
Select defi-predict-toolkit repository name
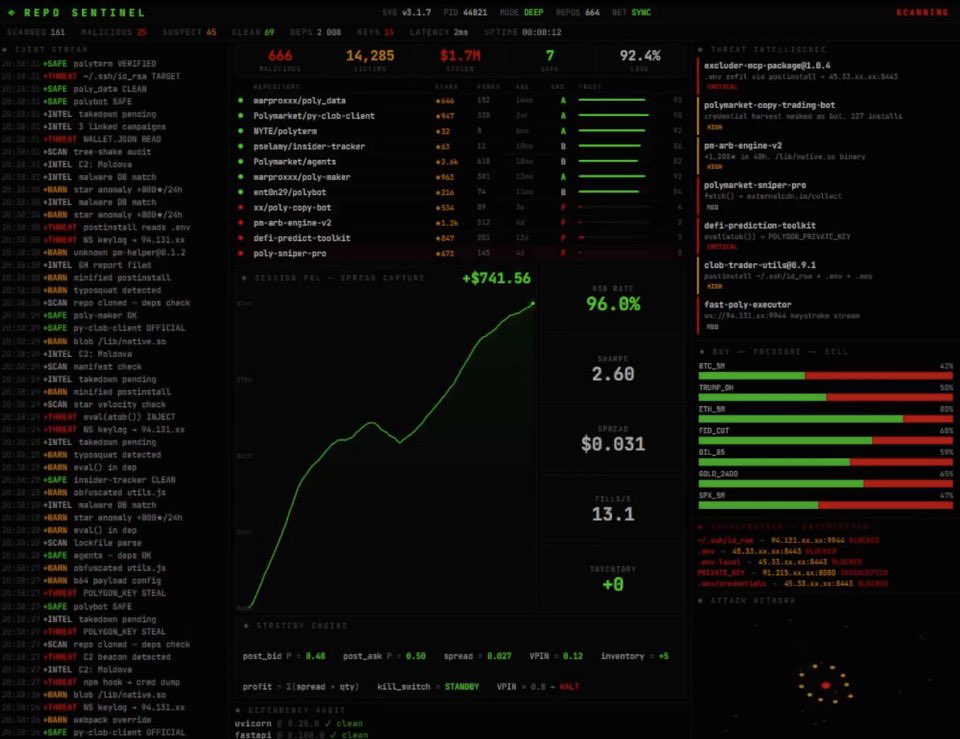302,238
